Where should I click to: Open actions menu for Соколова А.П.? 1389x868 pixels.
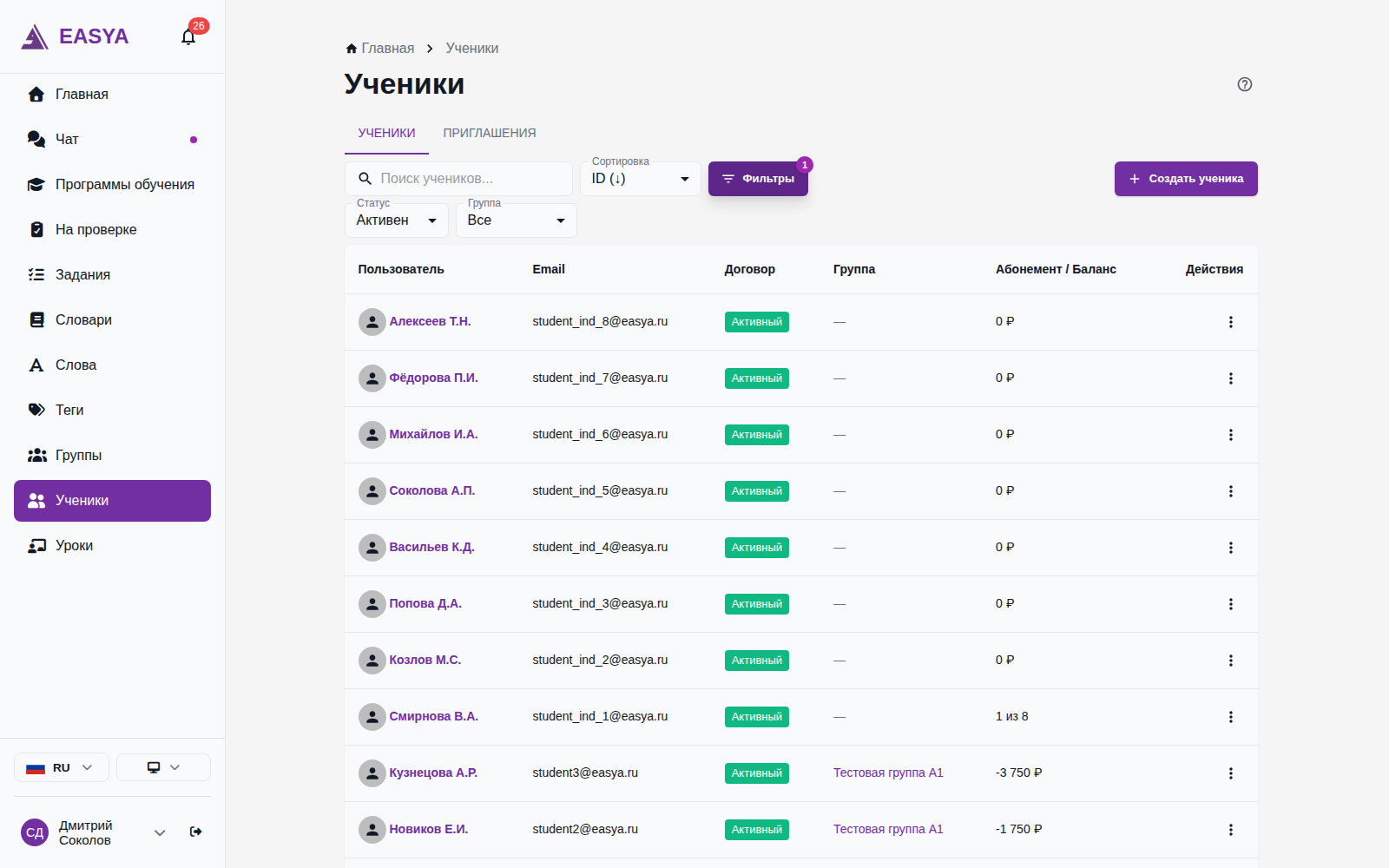1230,491
